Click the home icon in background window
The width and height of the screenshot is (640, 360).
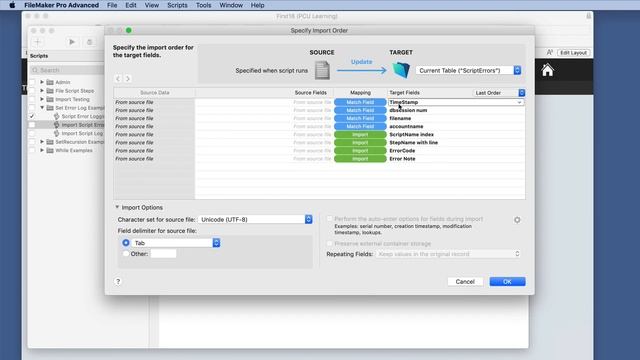coord(547,70)
